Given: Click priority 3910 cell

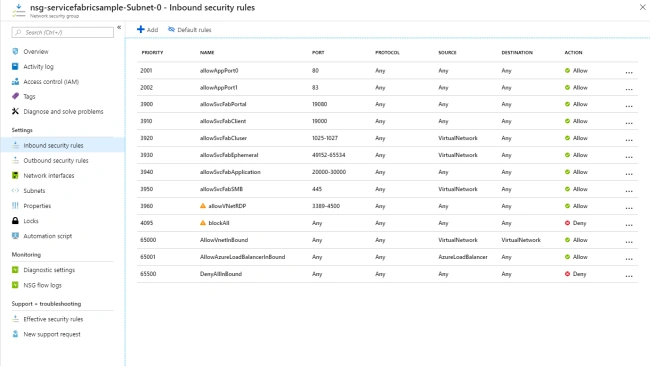Looking at the screenshot, I should [146, 121].
